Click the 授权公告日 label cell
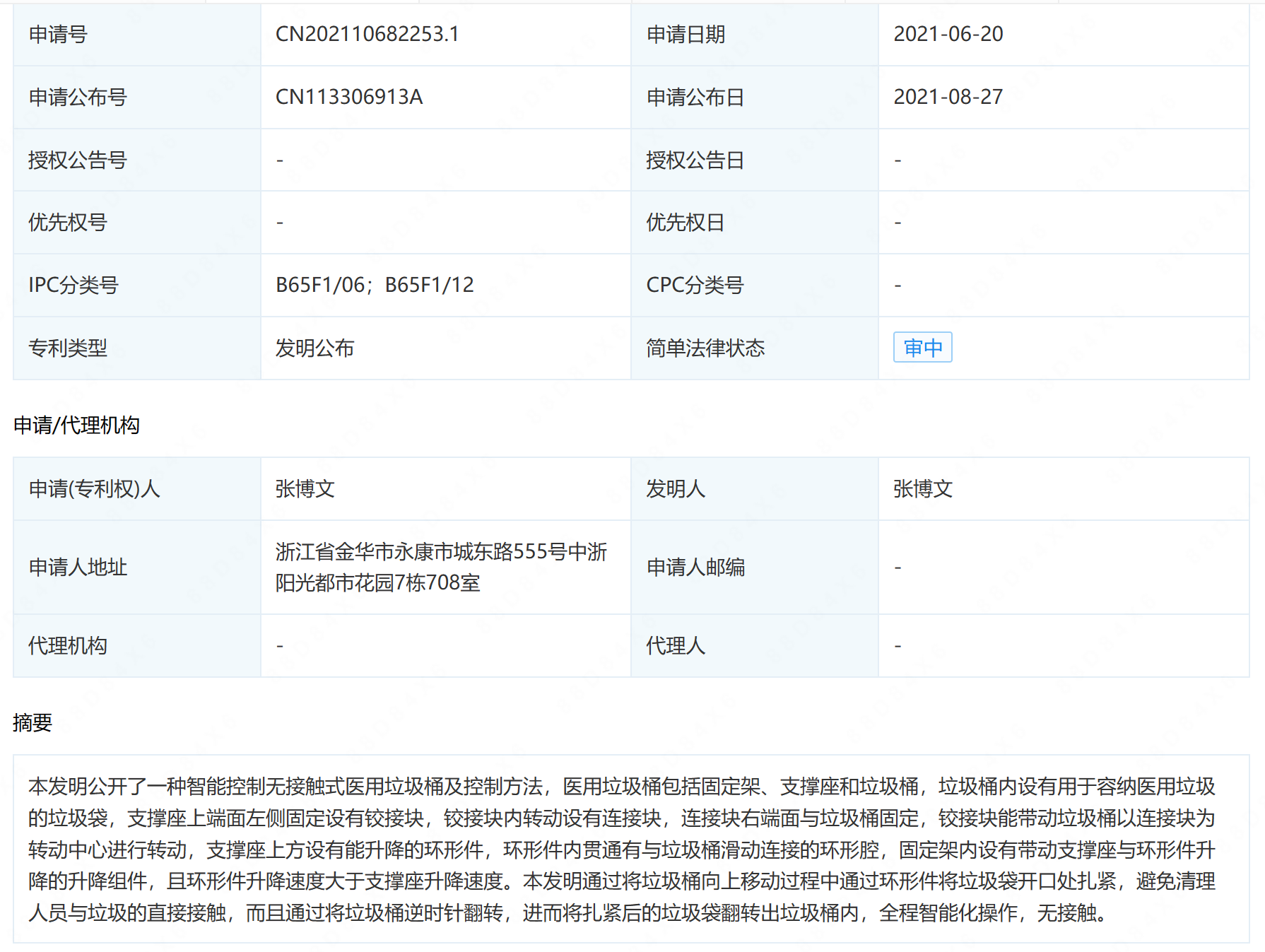This screenshot has height=952, width=1265. coord(695,160)
